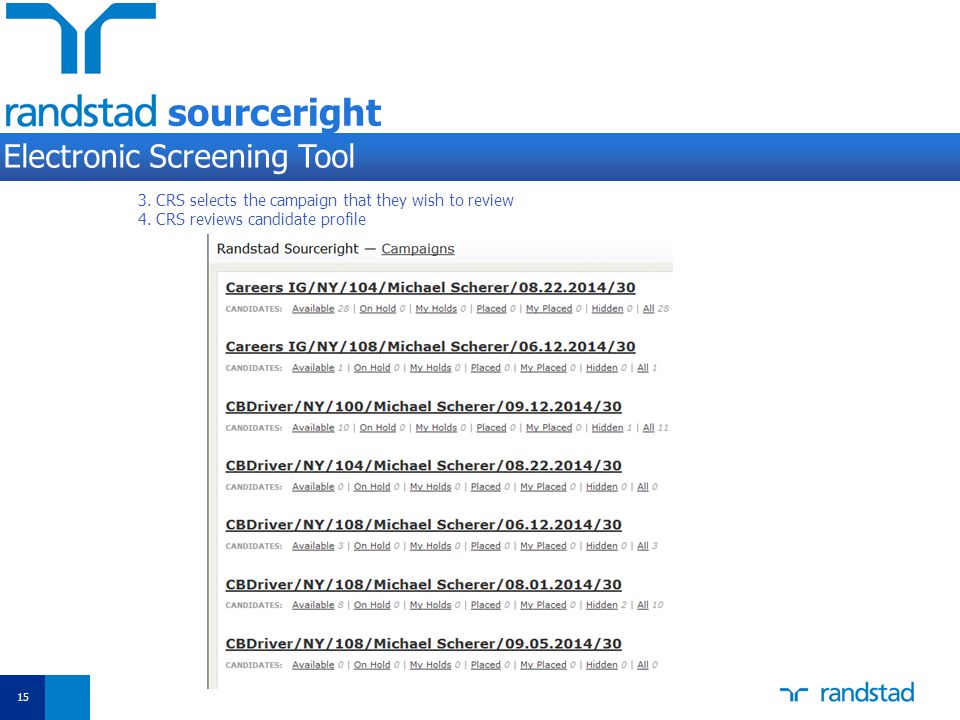Show My Placed for CBDriver/NY/108 08.01.2014

pos(543,605)
